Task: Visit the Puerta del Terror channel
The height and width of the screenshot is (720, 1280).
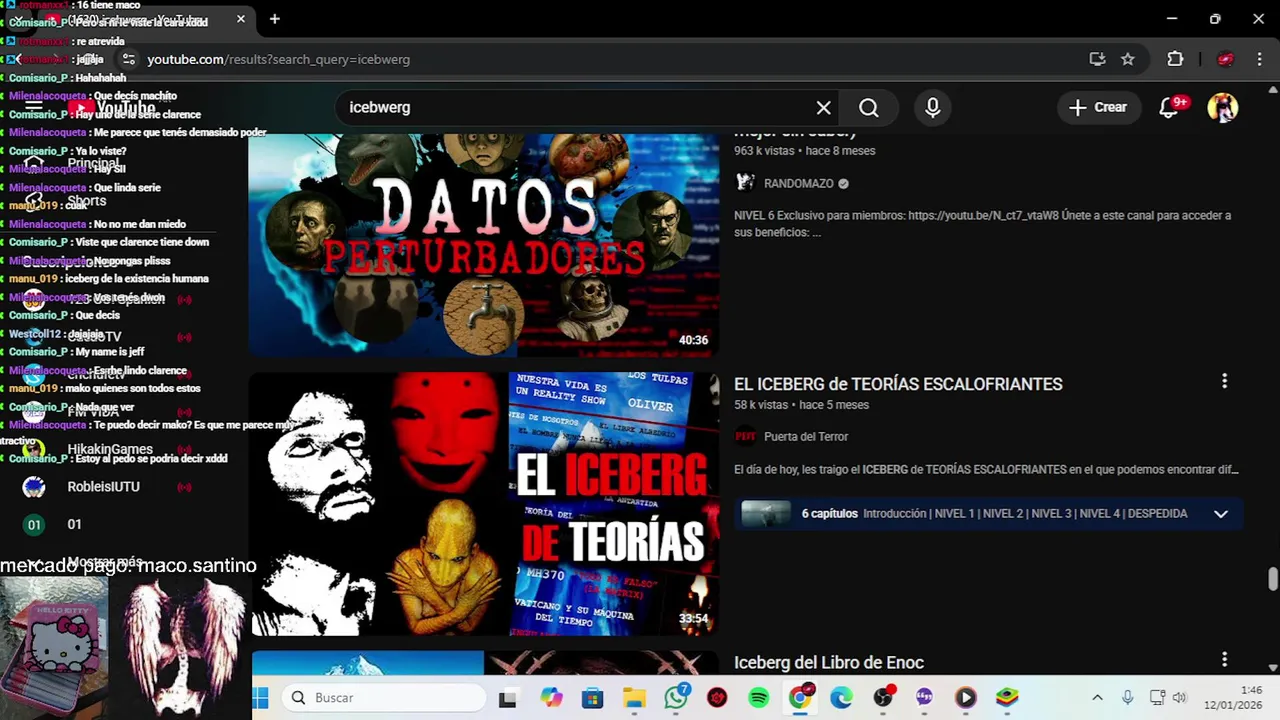Action: coord(805,437)
